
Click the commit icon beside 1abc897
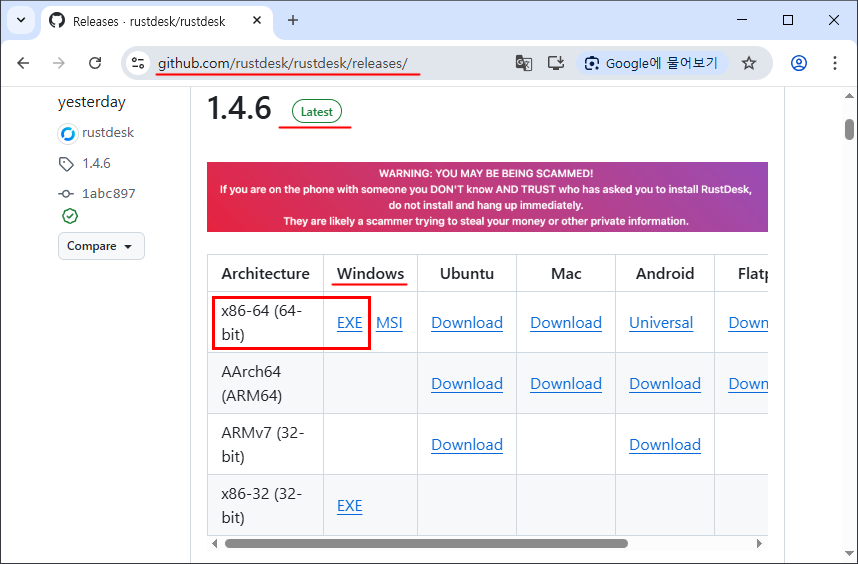[66, 194]
